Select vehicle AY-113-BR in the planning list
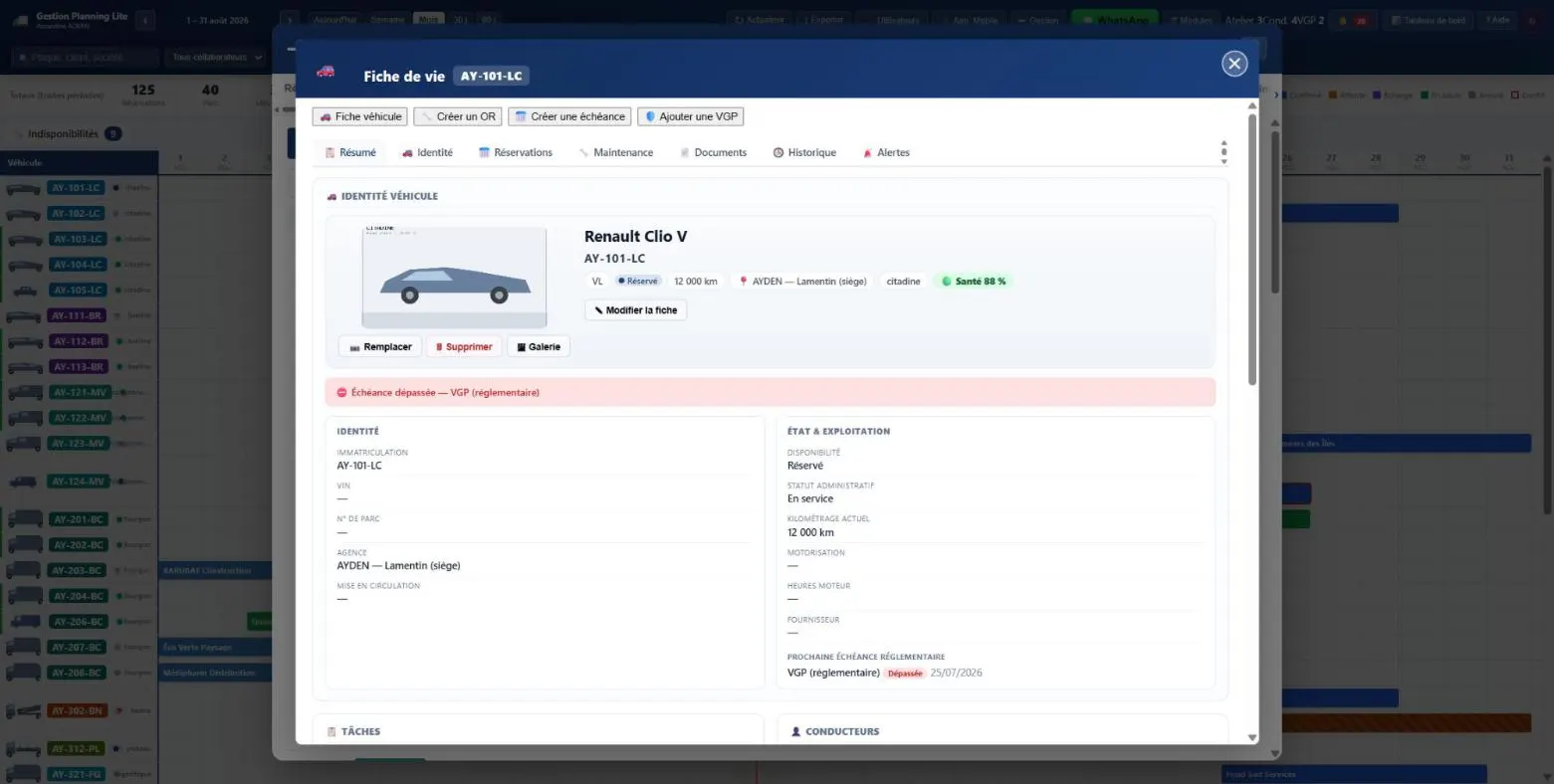1554x784 pixels. pyautogui.click(x=78, y=367)
